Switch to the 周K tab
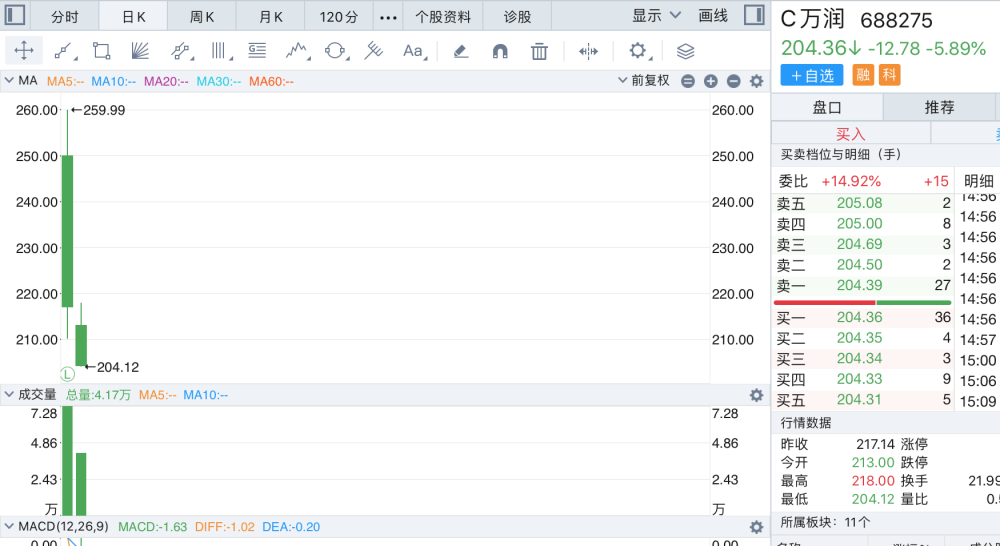 tap(202, 16)
